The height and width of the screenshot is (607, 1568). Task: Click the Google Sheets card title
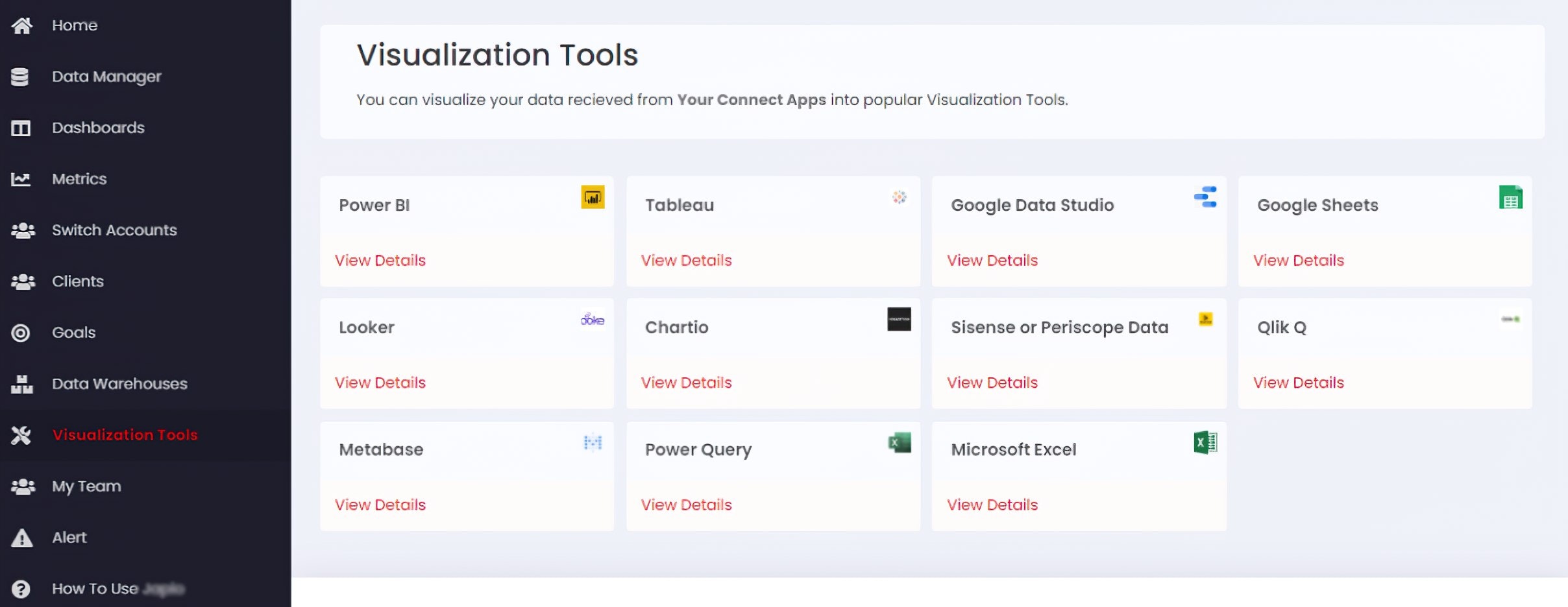(x=1317, y=205)
